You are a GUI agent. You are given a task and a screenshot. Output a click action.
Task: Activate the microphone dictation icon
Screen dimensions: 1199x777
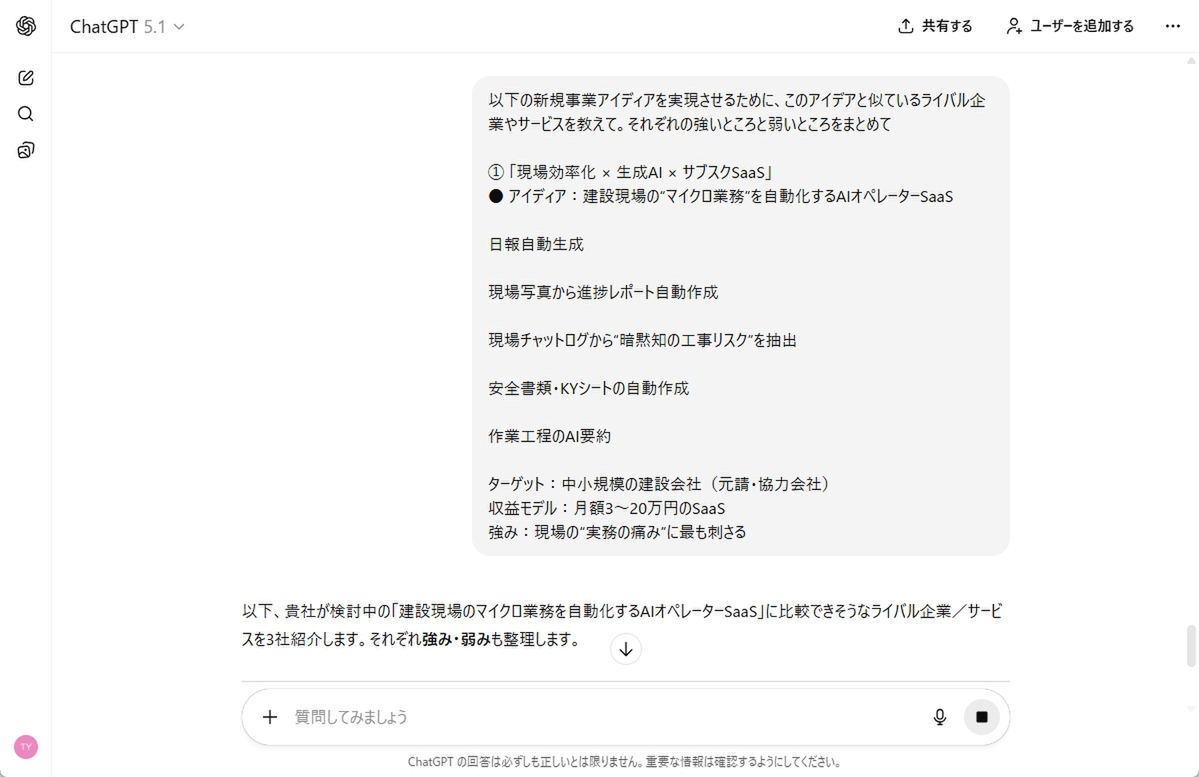tap(940, 717)
